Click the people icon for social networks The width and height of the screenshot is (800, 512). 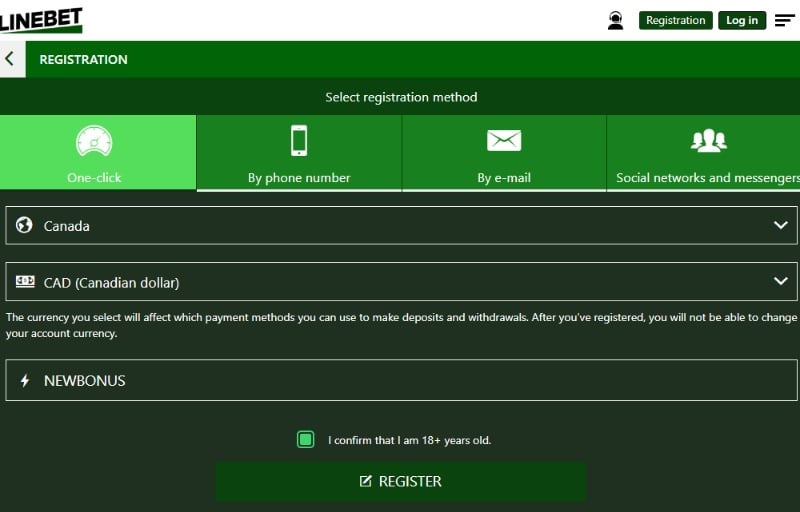709,140
